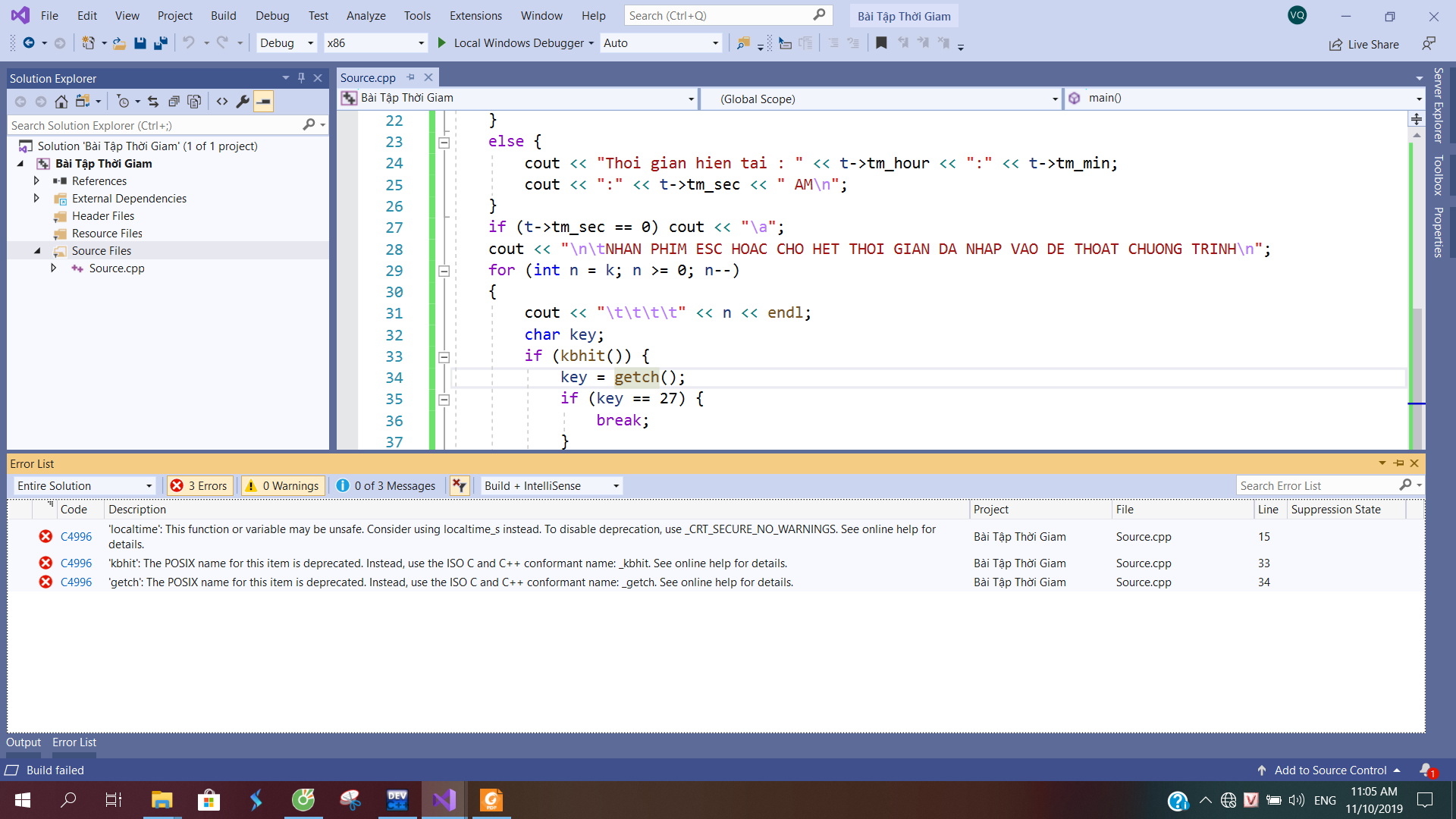Switch to the Output tab
Image resolution: width=1456 pixels, height=819 pixels.
click(x=22, y=742)
